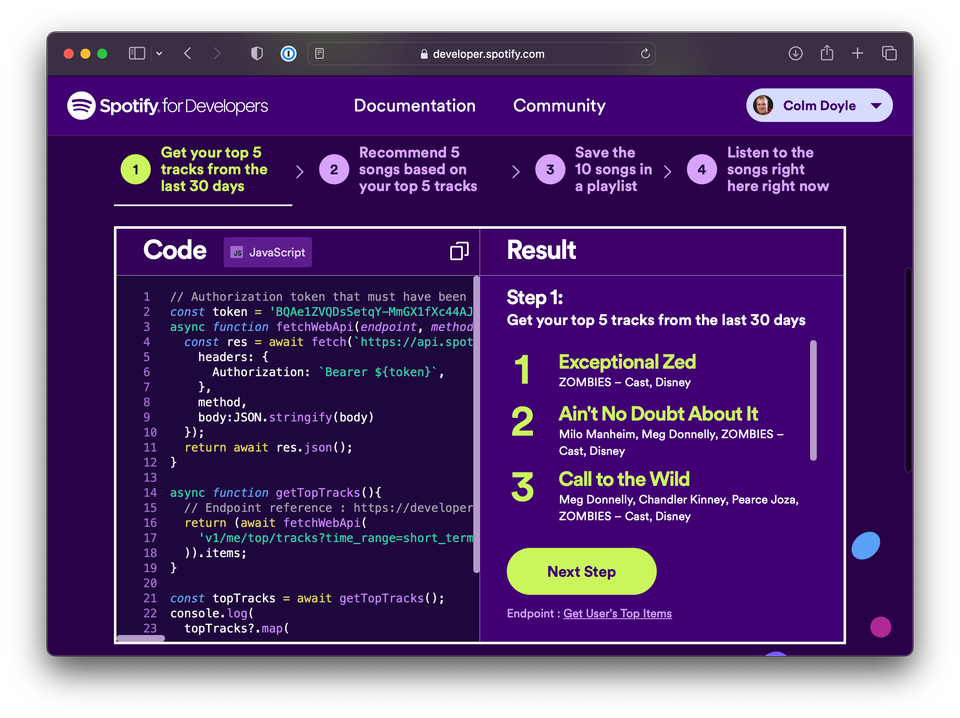The height and width of the screenshot is (718, 960).
Task: Click the track Call to the Wild
Action: coord(624,479)
